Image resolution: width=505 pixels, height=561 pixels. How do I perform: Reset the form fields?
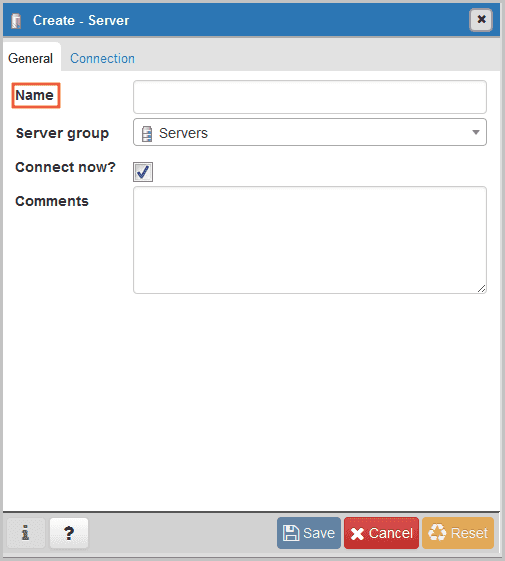click(458, 533)
